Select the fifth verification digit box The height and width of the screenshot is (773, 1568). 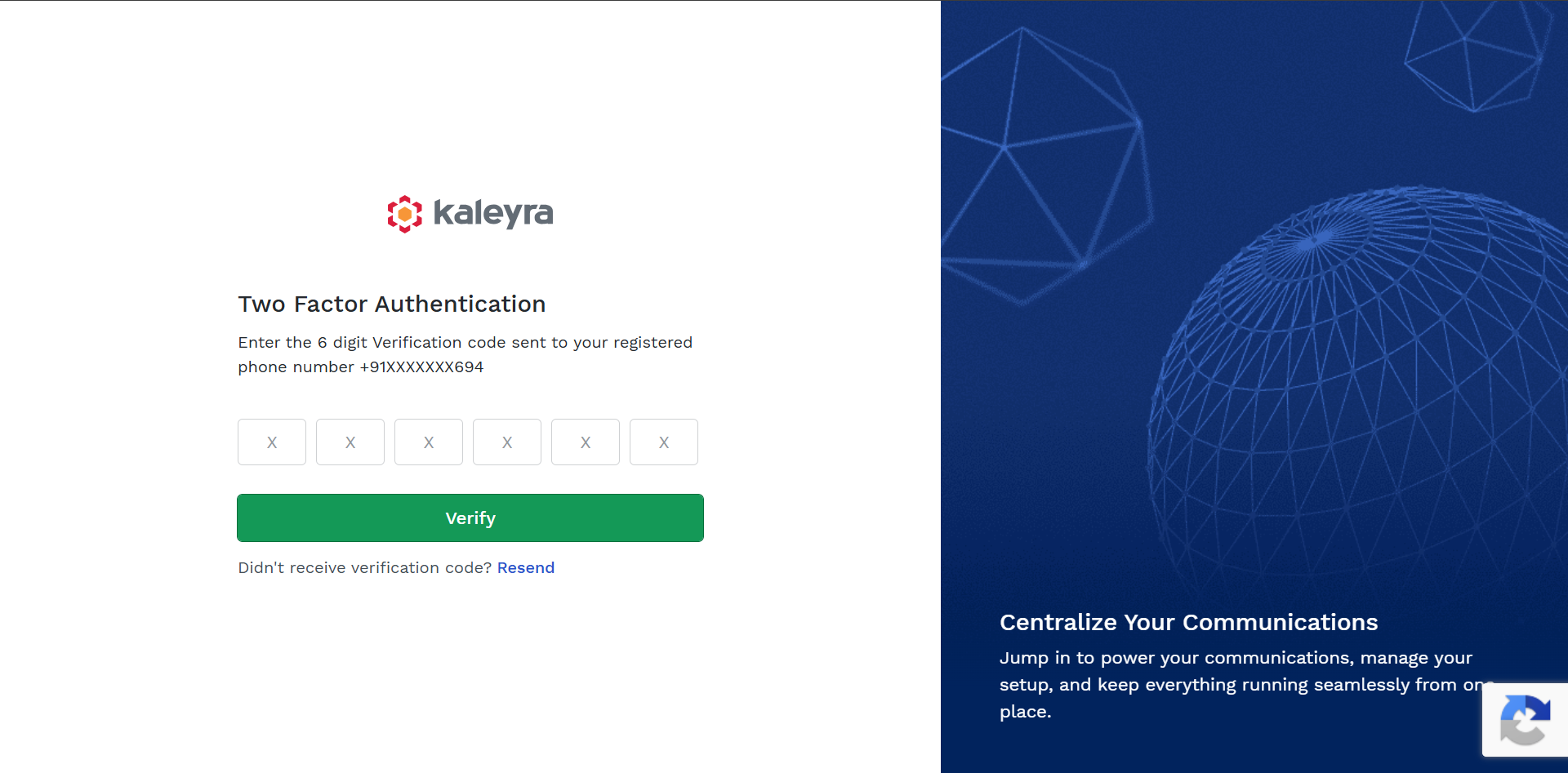(x=586, y=442)
